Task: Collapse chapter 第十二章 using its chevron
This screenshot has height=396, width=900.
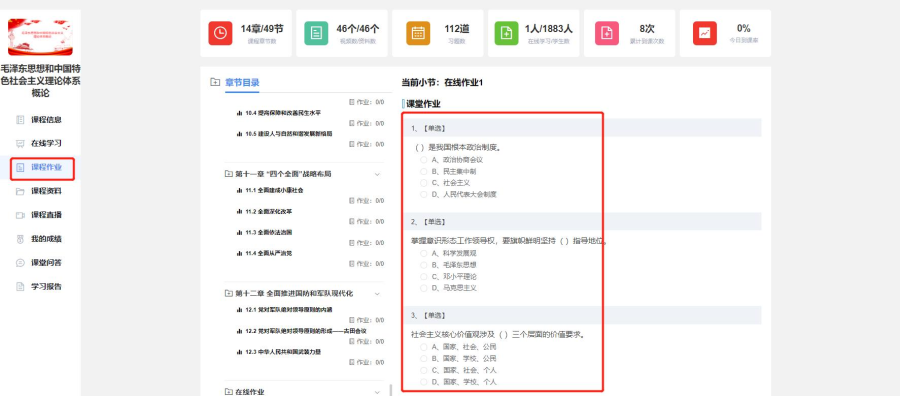Action: click(377, 294)
